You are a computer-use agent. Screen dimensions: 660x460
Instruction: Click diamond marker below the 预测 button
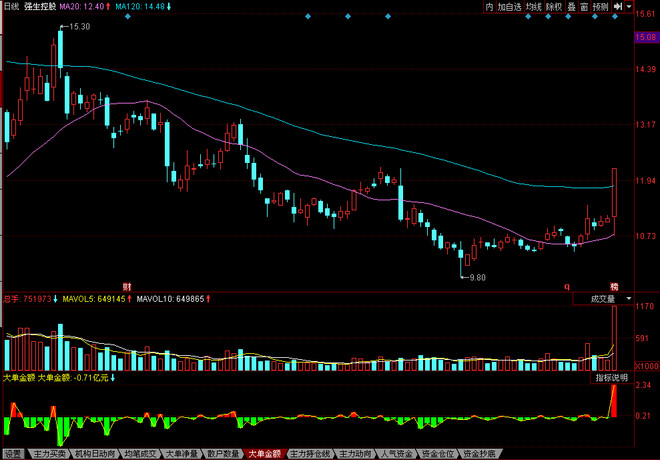click(595, 16)
